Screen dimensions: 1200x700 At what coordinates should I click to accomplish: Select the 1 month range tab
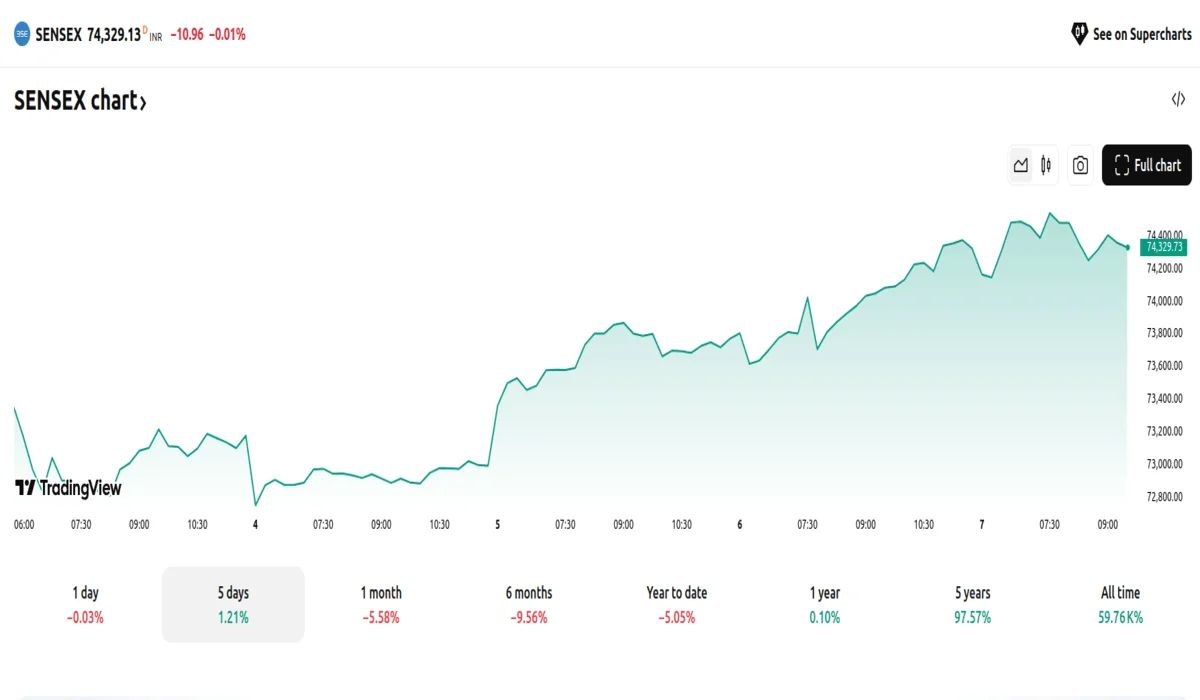tap(381, 604)
